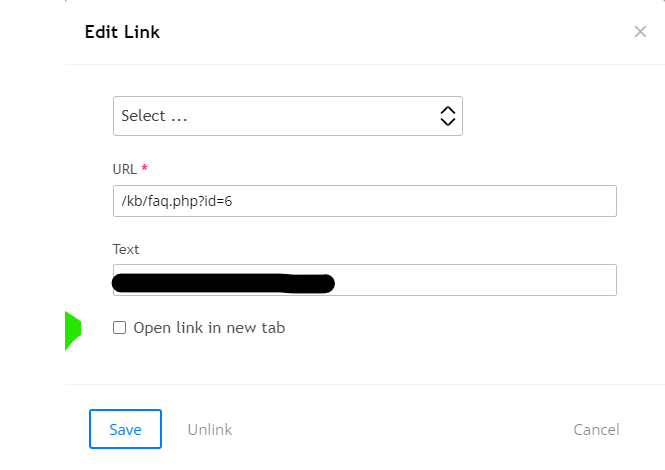Open the "Select ..." dropdown

point(287,116)
